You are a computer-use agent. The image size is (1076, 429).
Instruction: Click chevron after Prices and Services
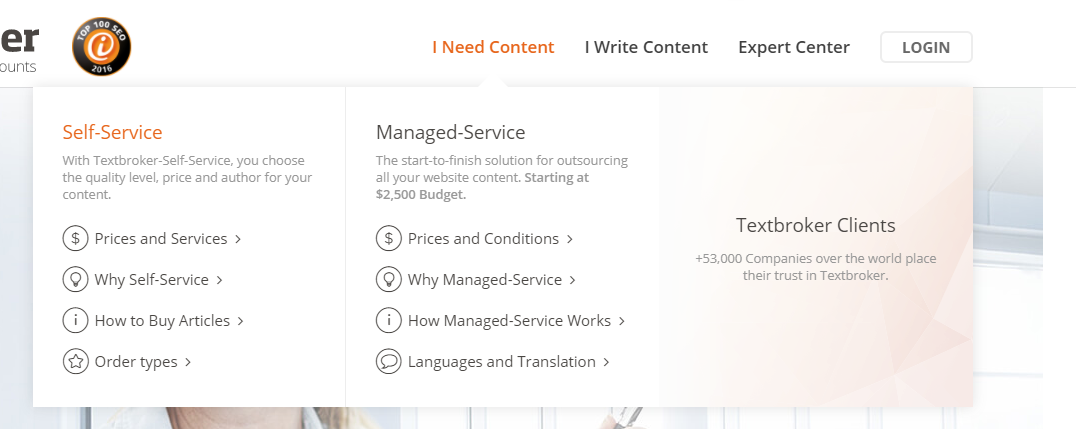pos(238,239)
